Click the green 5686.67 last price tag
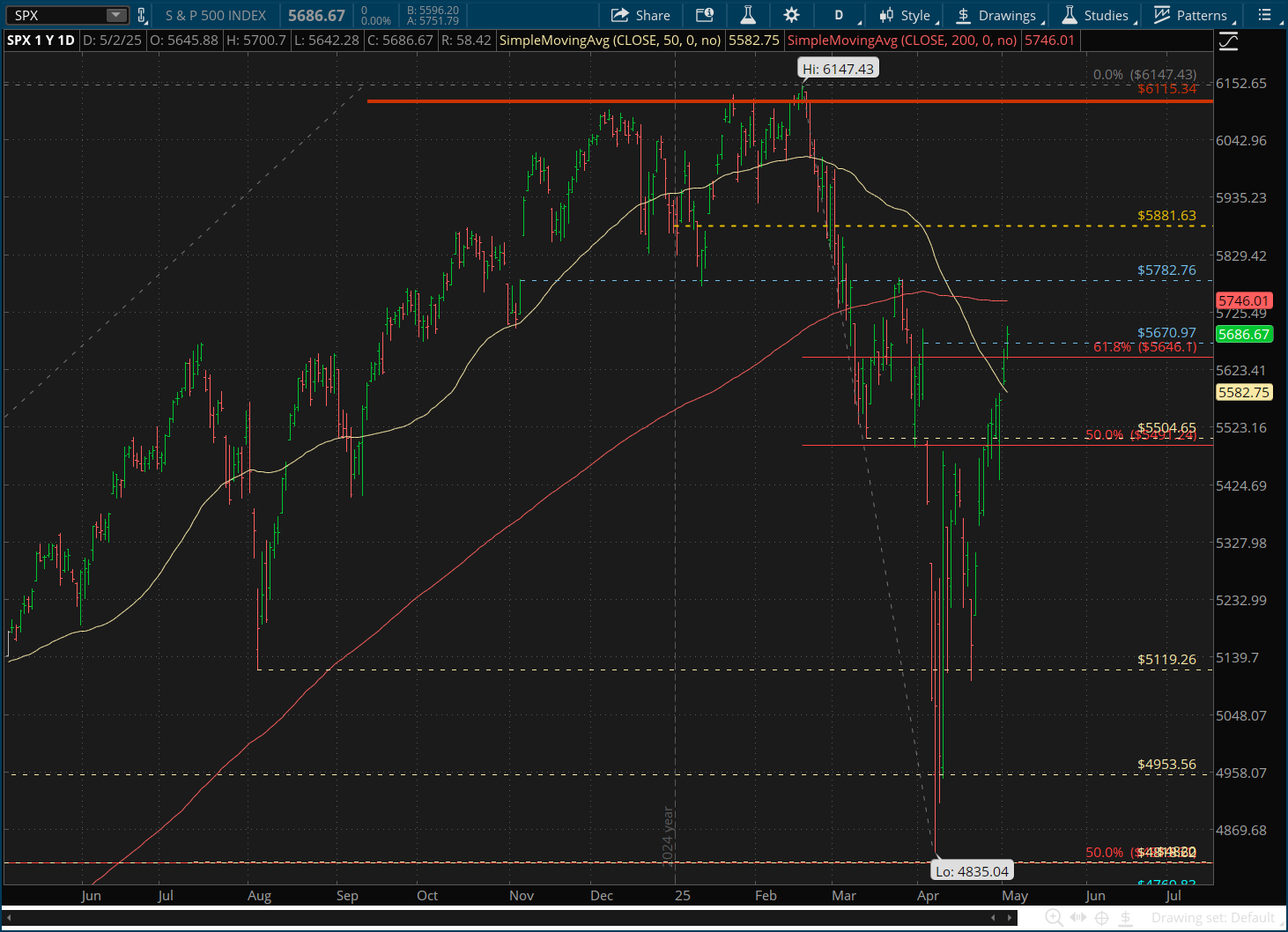Viewport: 1288px width, 932px height. [x=1243, y=335]
